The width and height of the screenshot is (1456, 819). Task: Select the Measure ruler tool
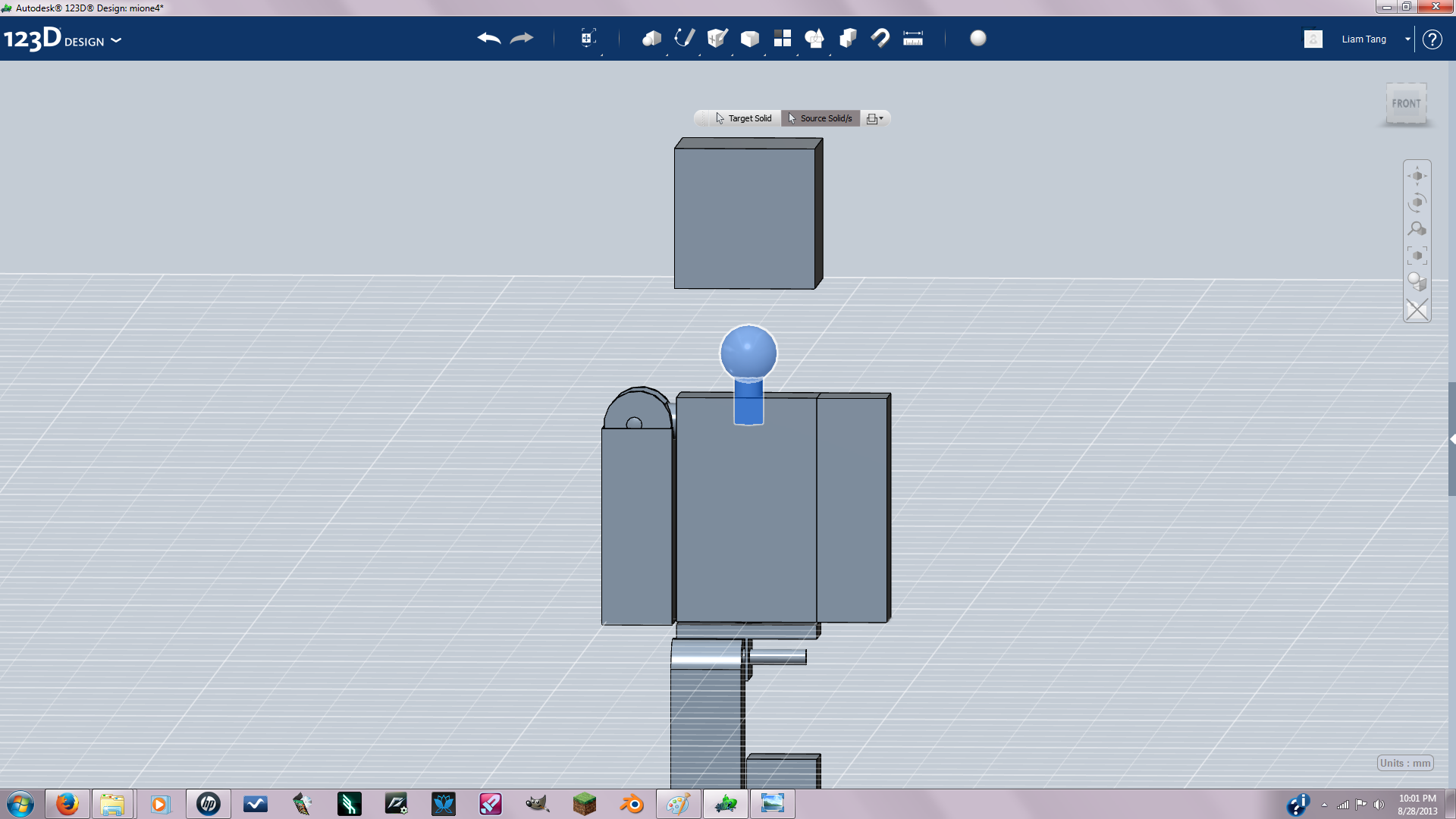[x=913, y=38]
